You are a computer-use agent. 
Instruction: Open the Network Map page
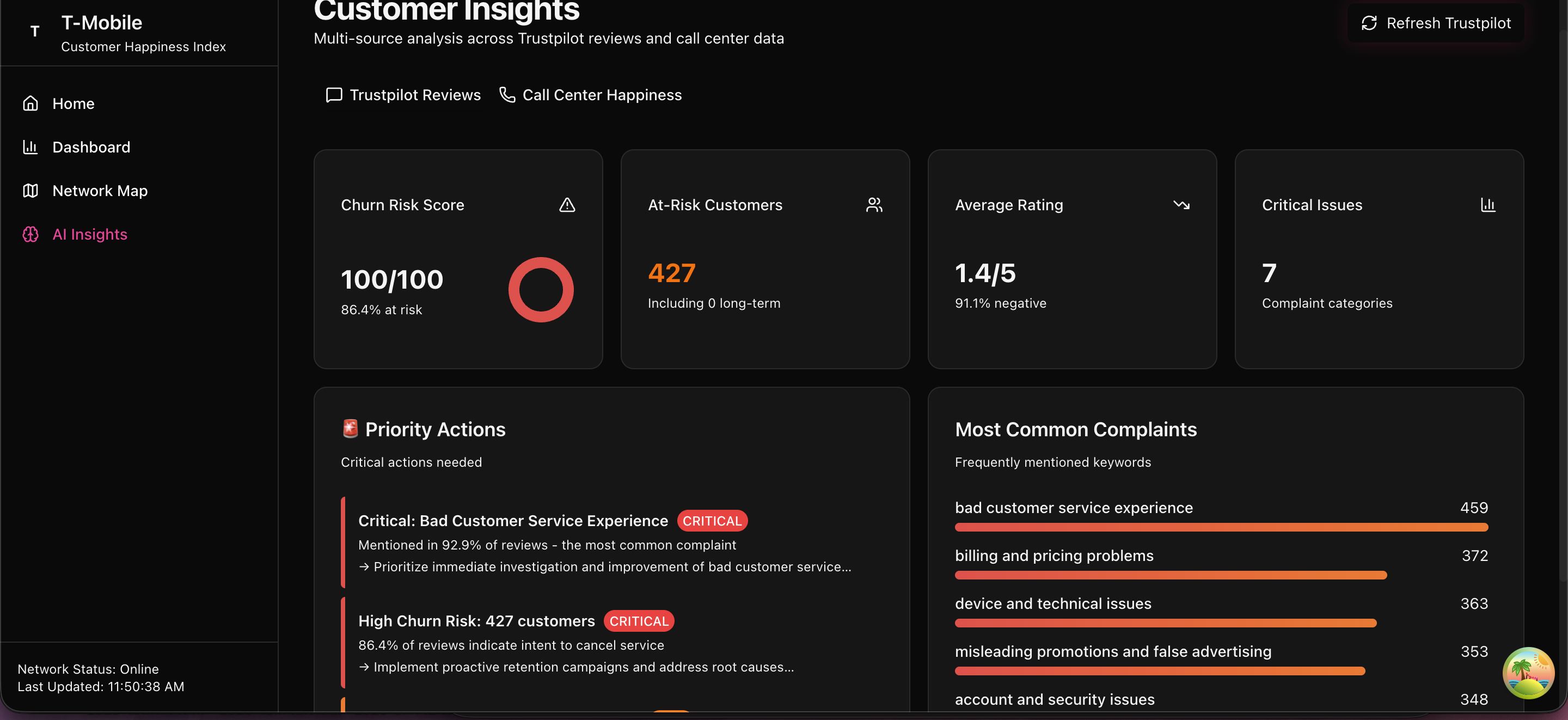tap(100, 191)
